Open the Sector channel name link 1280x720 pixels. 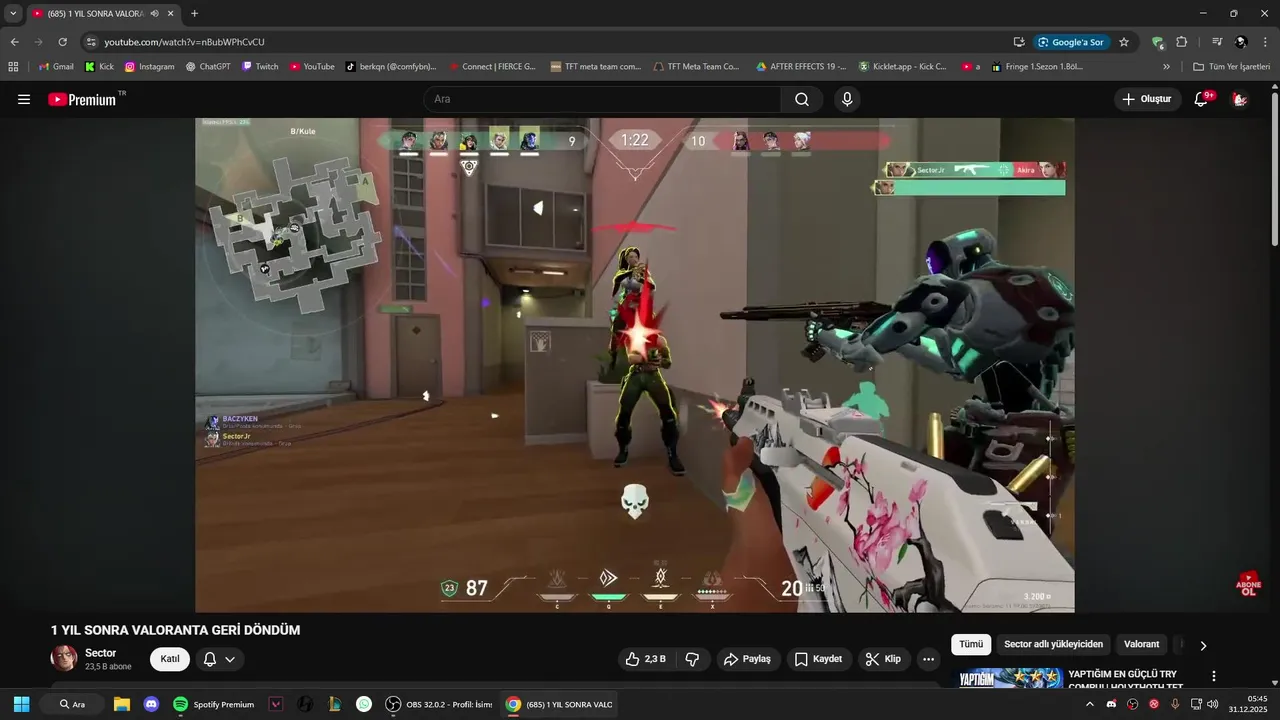click(x=100, y=653)
